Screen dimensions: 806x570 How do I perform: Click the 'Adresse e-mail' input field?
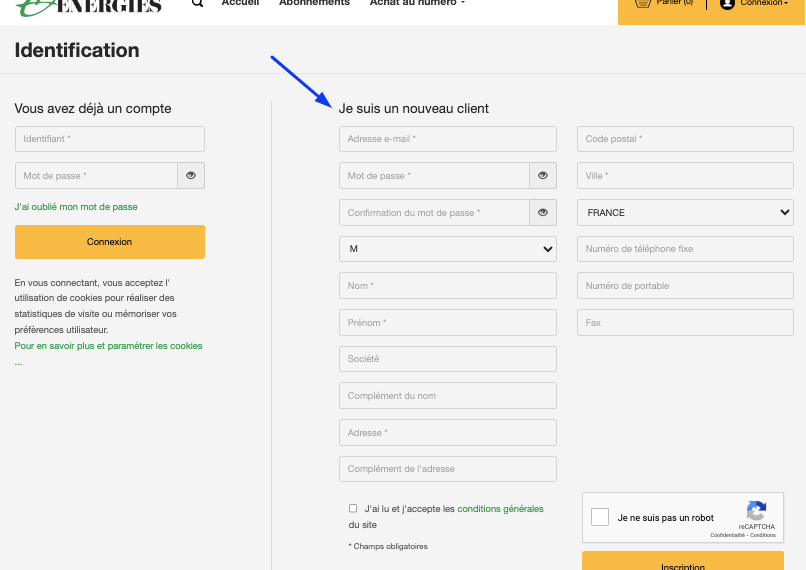[x=448, y=139]
